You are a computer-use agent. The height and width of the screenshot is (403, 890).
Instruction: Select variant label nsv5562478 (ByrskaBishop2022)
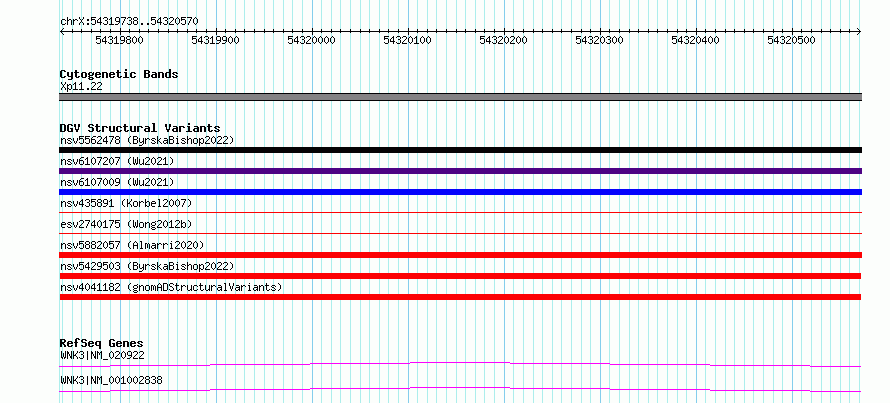pyautogui.click(x=147, y=140)
